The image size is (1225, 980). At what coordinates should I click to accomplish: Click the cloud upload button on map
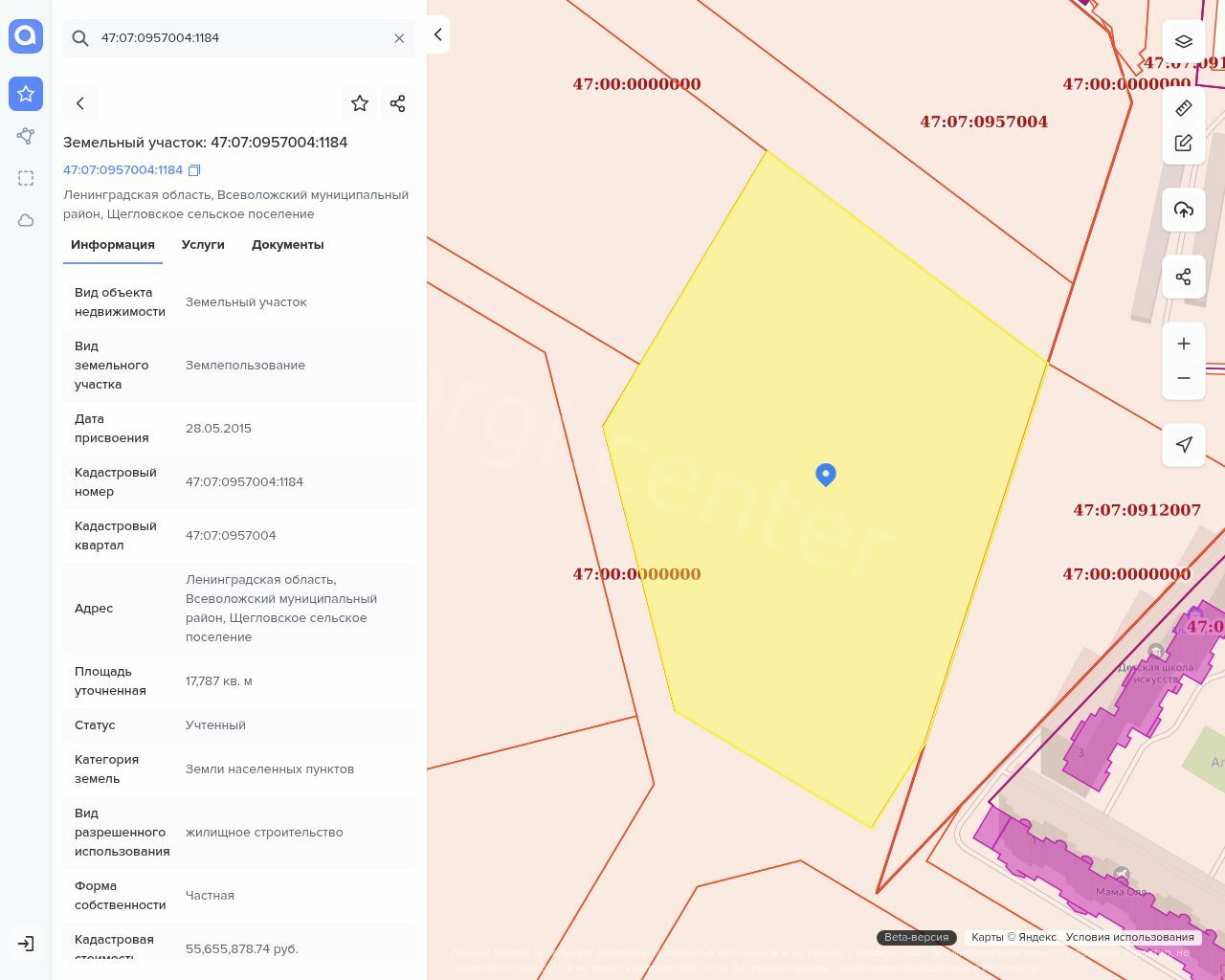tap(1183, 210)
